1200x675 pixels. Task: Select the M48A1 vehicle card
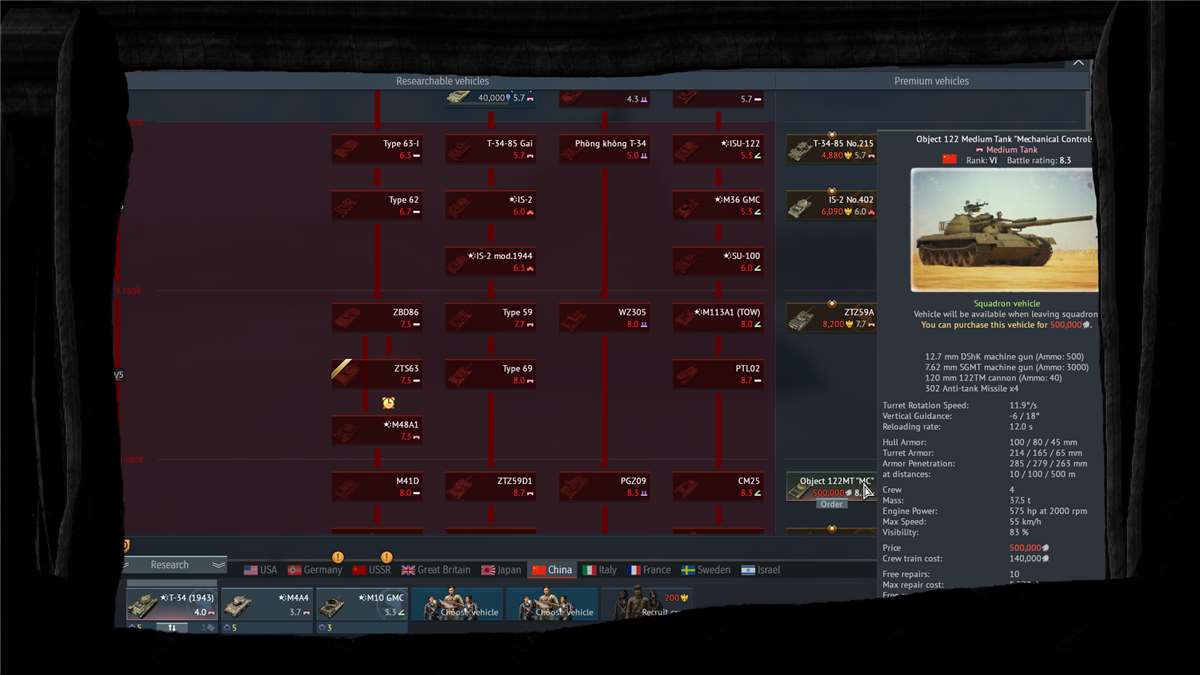(x=377, y=430)
